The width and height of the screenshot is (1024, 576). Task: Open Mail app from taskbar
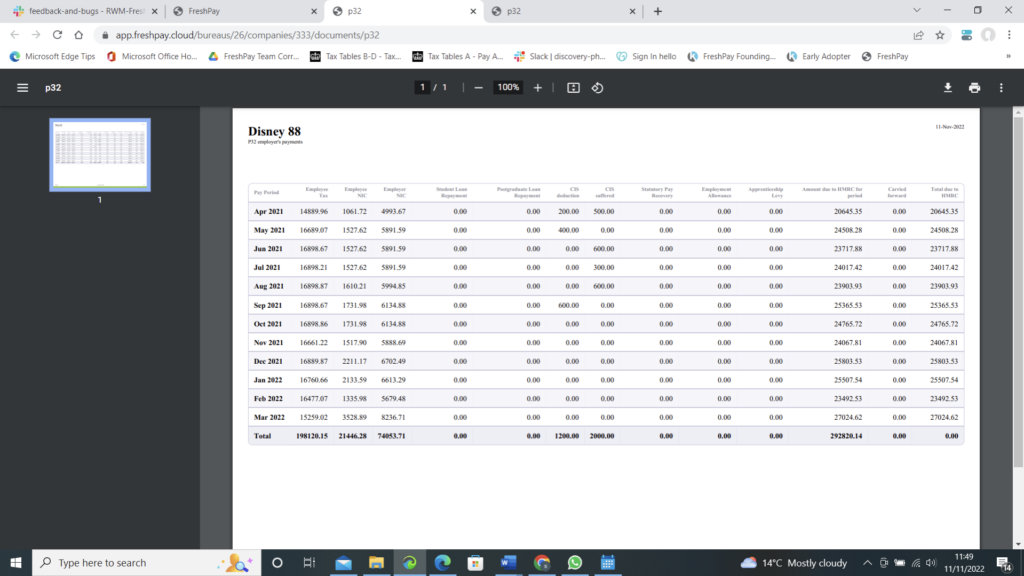(343, 562)
